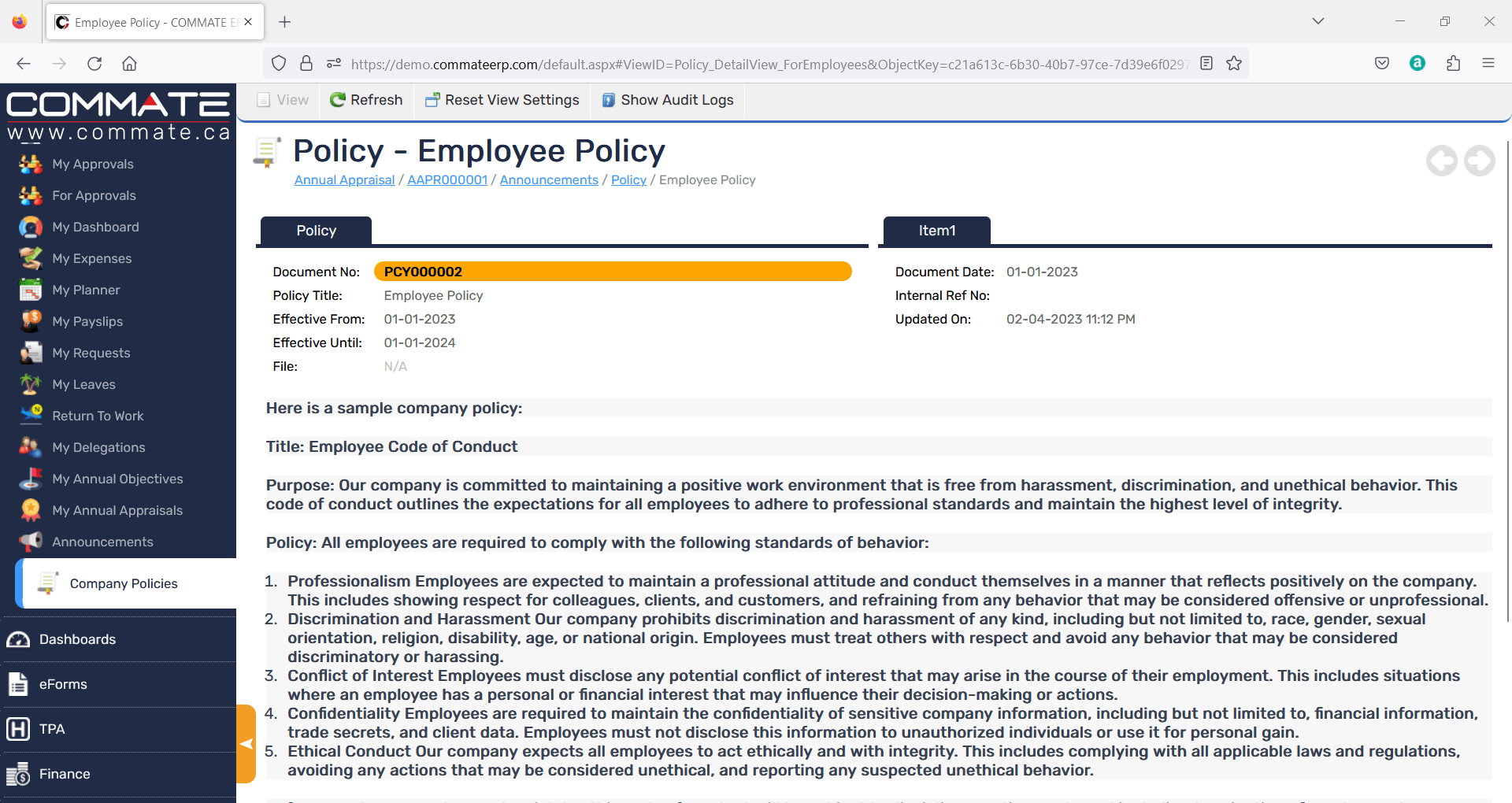Go to previous record arrow
The width and height of the screenshot is (1512, 803).
[1442, 161]
